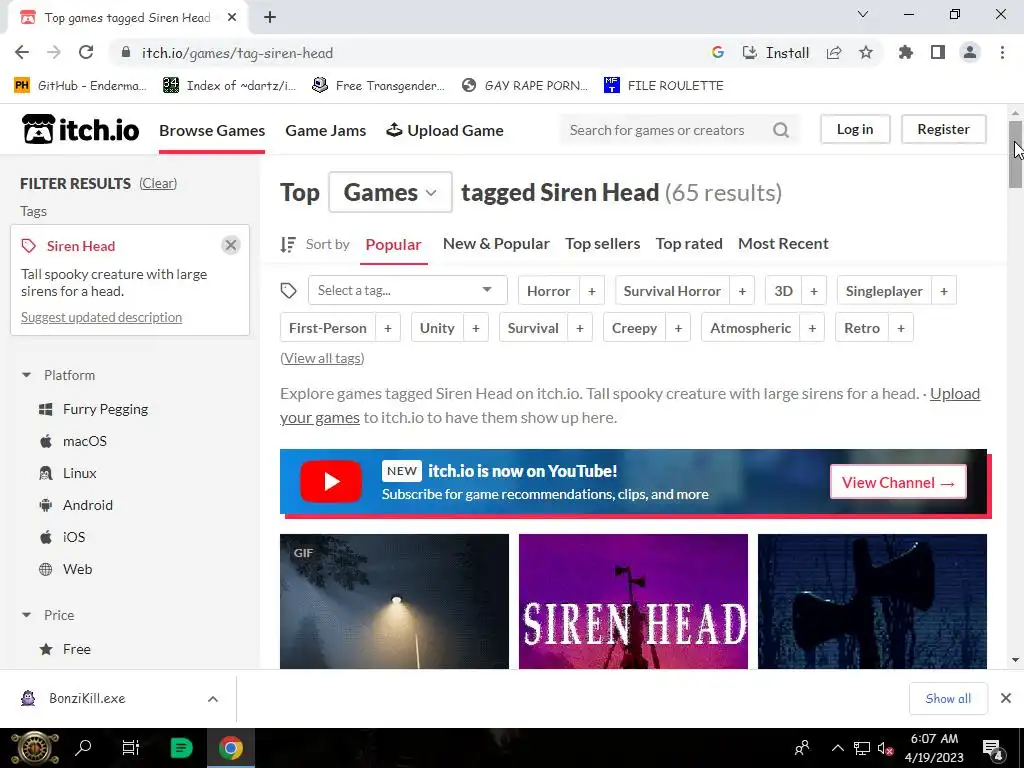The width and height of the screenshot is (1024, 768).
Task: Collapse the Platform filter section
Action: pyautogui.click(x=27, y=375)
